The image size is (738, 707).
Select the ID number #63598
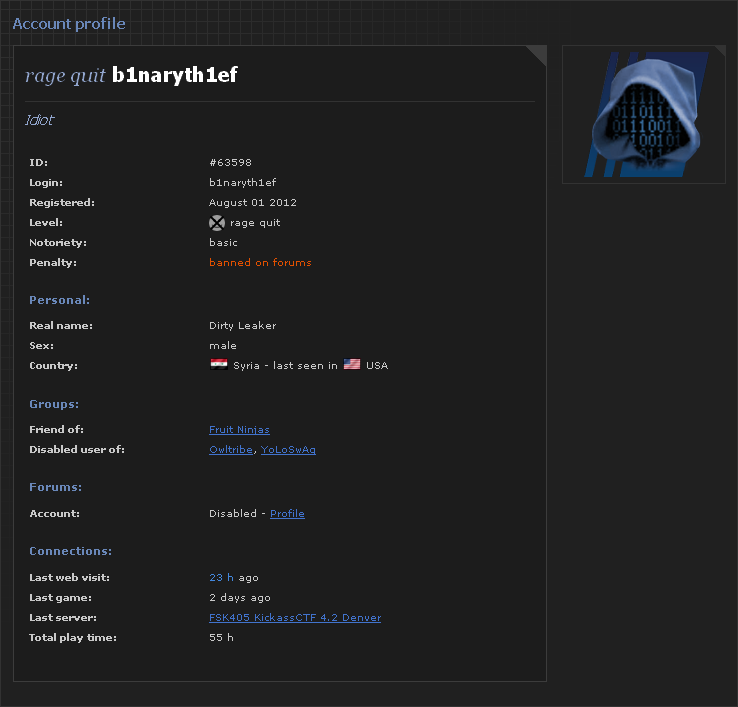click(x=230, y=163)
